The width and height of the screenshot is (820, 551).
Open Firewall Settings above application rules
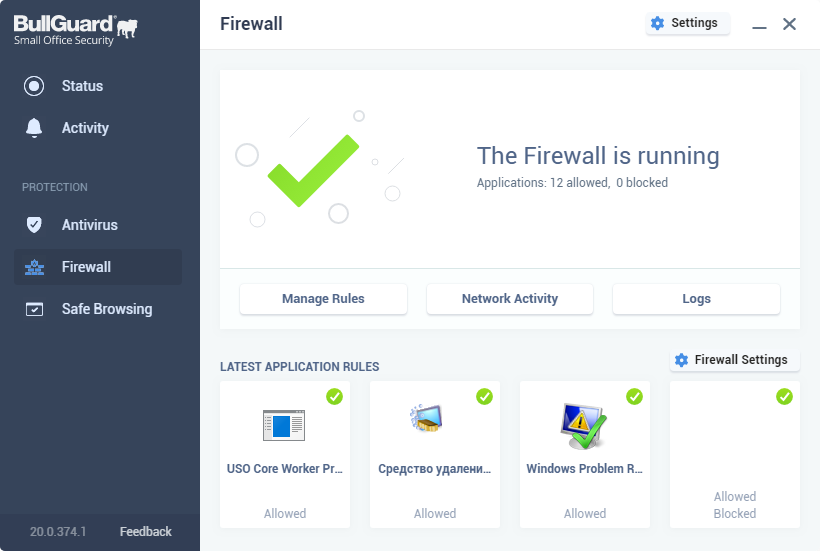pos(734,360)
